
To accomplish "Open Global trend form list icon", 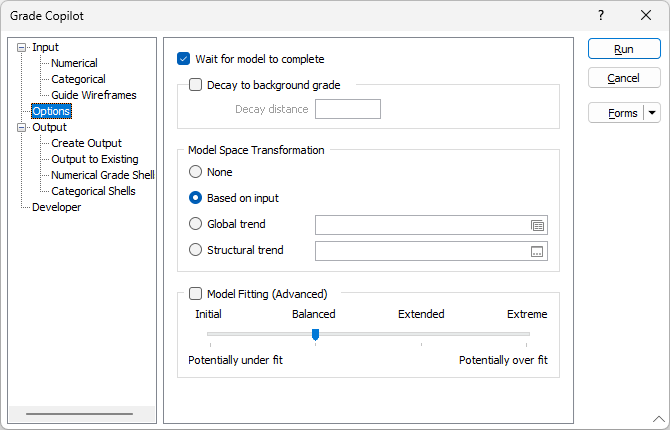I will [x=538, y=225].
